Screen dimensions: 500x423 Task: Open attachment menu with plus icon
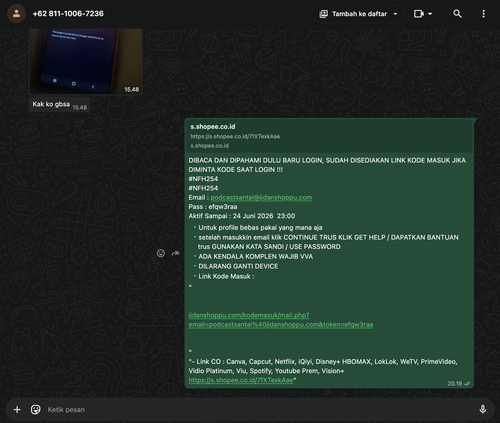[x=17, y=409]
